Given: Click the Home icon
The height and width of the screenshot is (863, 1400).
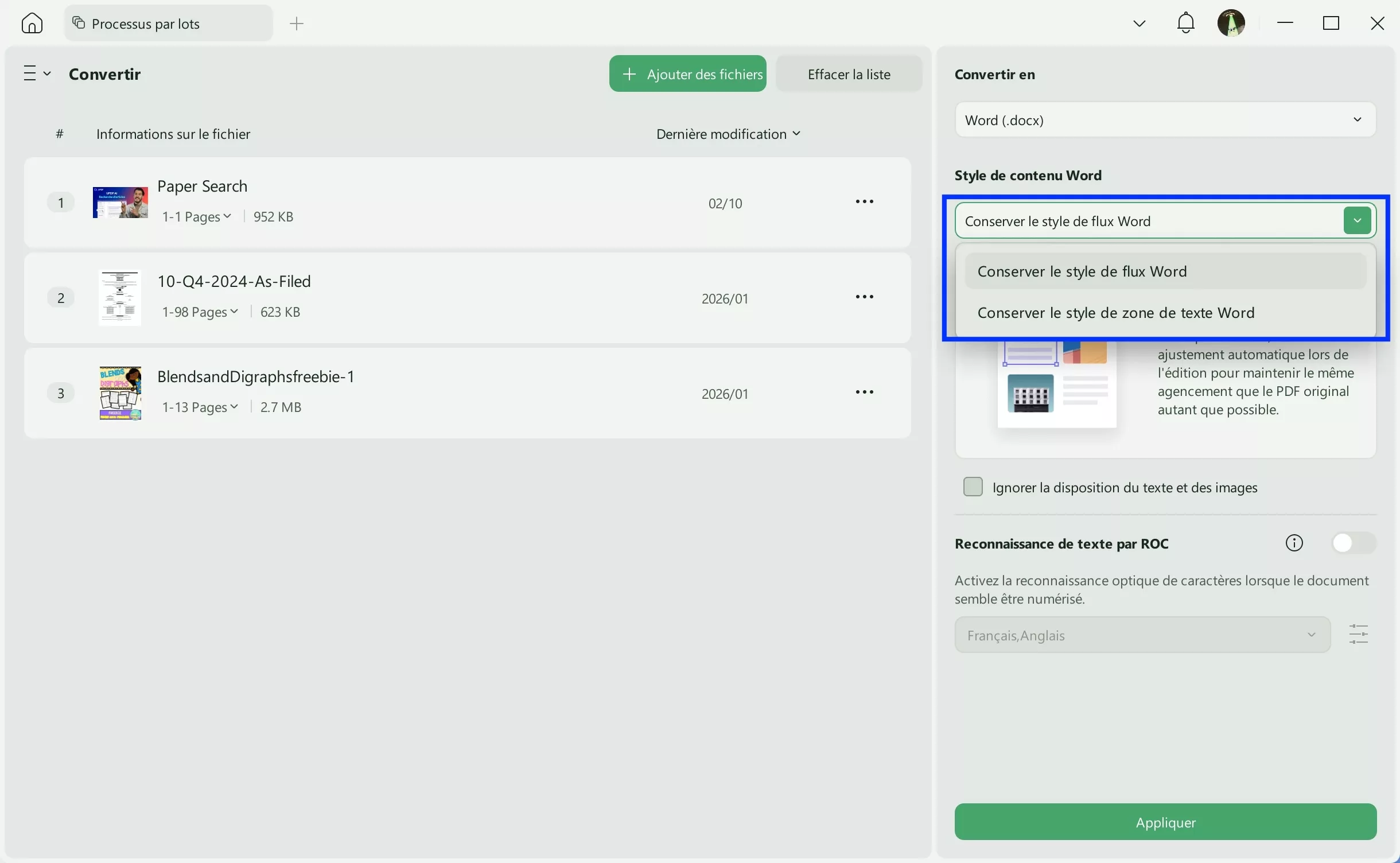Looking at the screenshot, I should 32,22.
